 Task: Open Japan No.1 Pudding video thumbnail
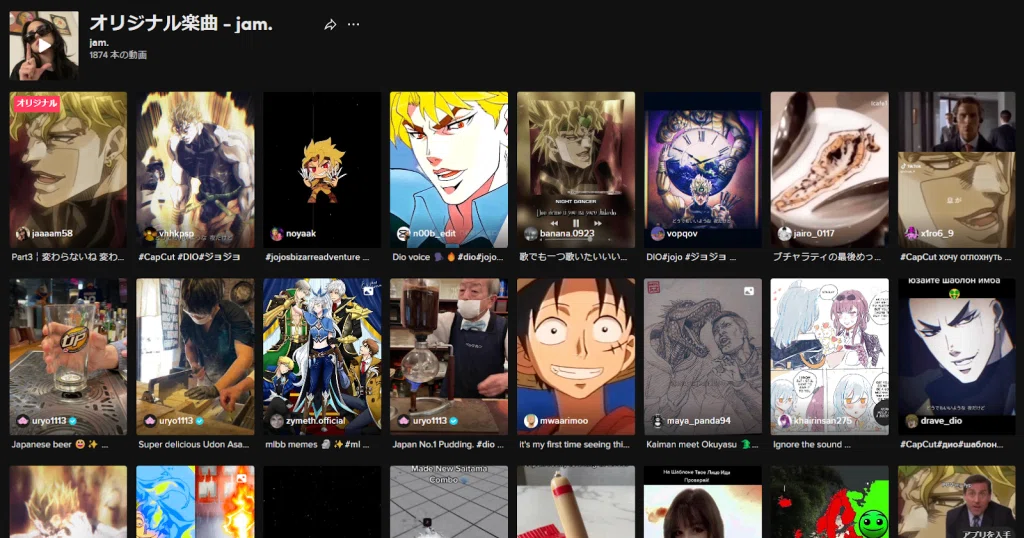point(449,356)
